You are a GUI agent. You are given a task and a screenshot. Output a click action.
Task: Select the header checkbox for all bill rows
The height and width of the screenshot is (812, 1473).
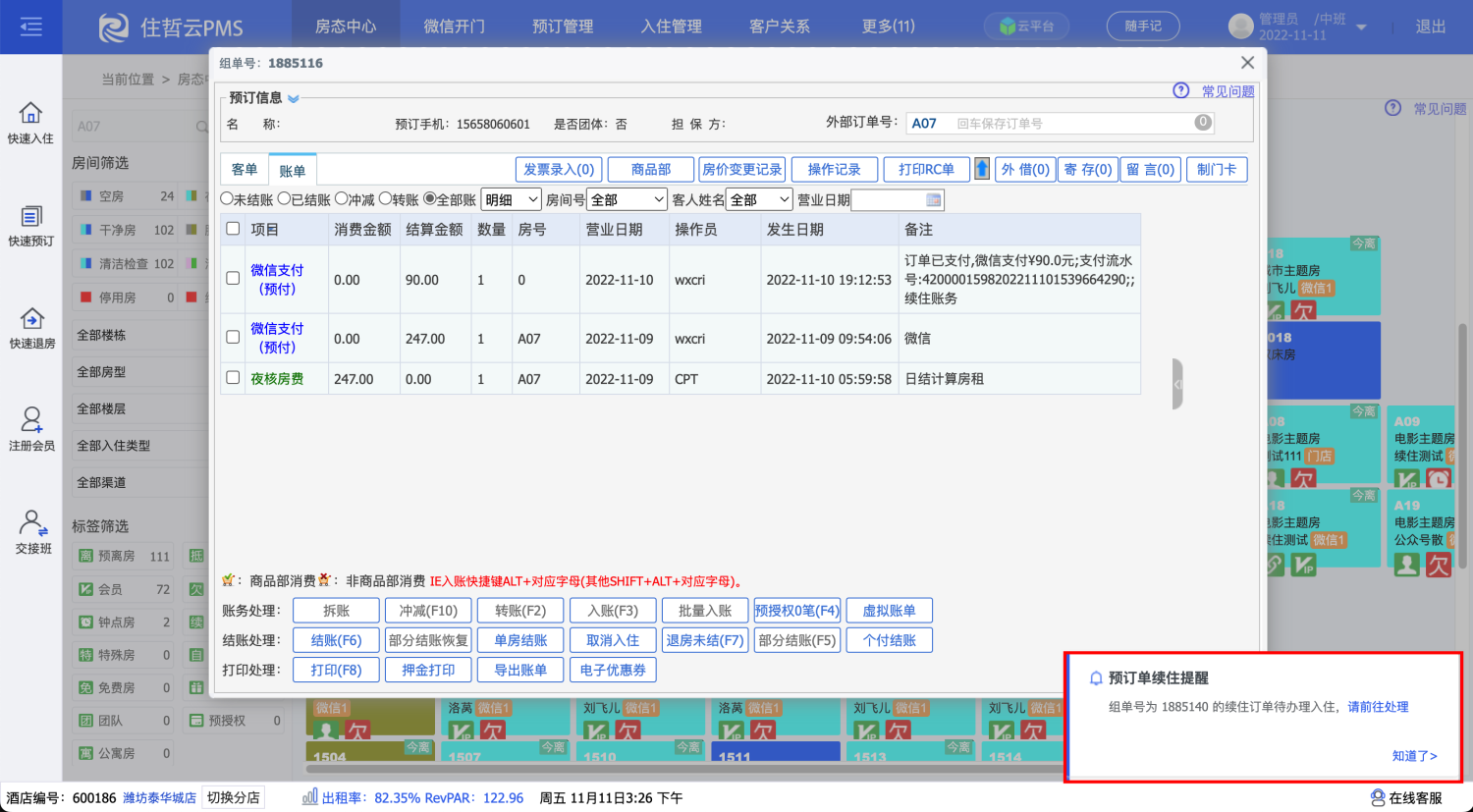point(233,229)
